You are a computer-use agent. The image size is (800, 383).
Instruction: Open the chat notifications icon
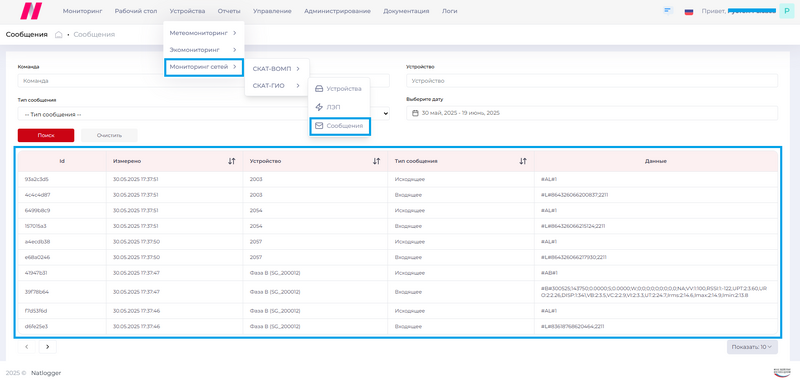pyautogui.click(x=668, y=10)
